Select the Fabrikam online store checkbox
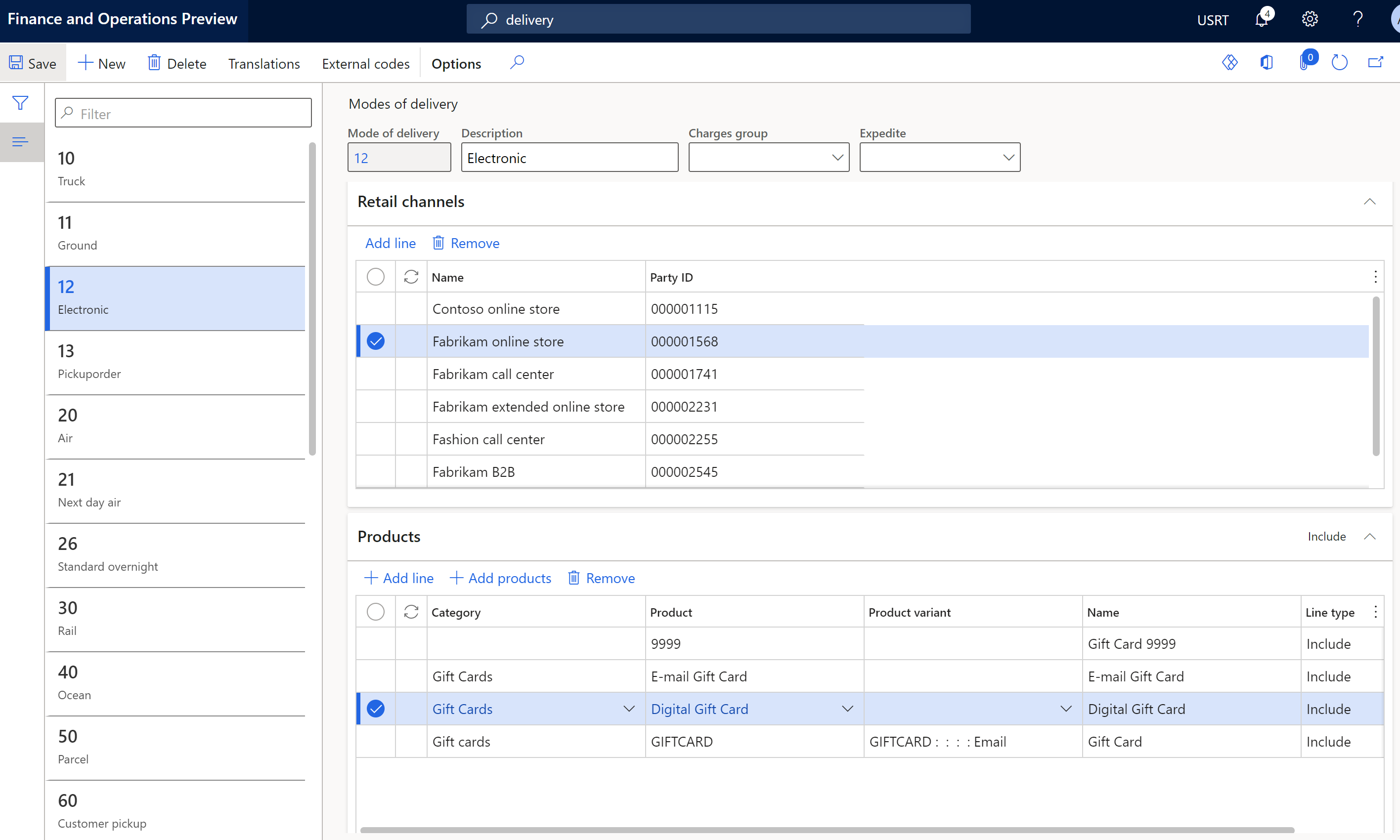This screenshot has width=1400, height=840. point(377,341)
